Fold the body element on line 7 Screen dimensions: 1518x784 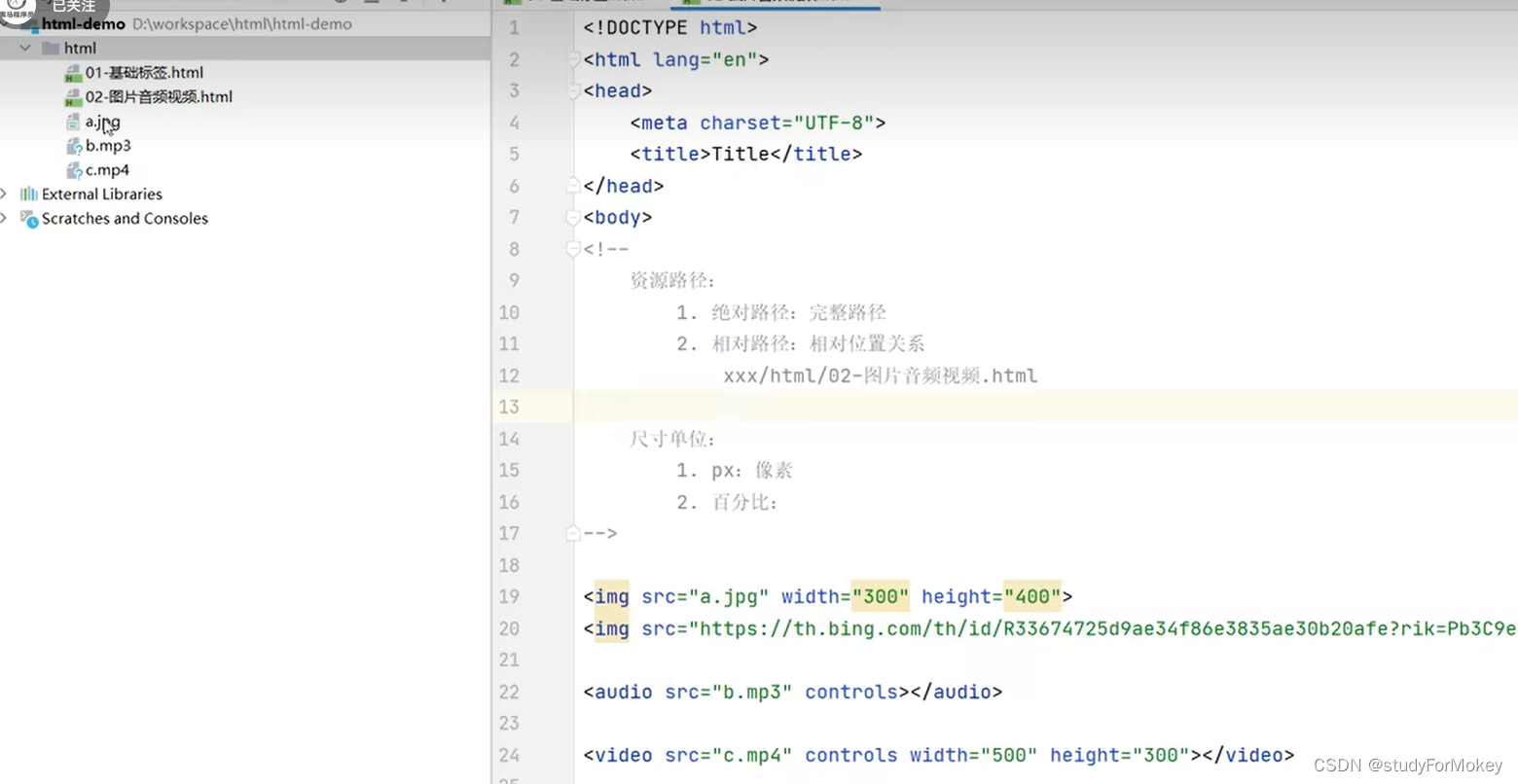pos(573,218)
